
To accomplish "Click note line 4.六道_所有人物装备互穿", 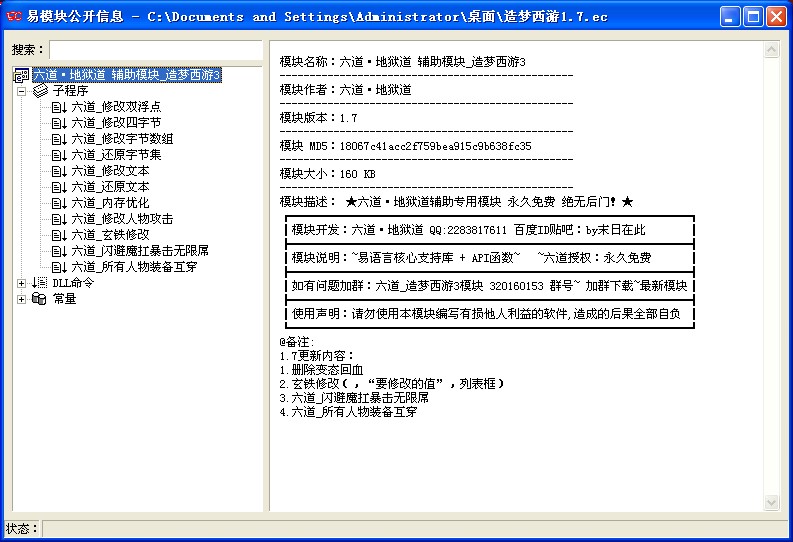I will [348, 412].
